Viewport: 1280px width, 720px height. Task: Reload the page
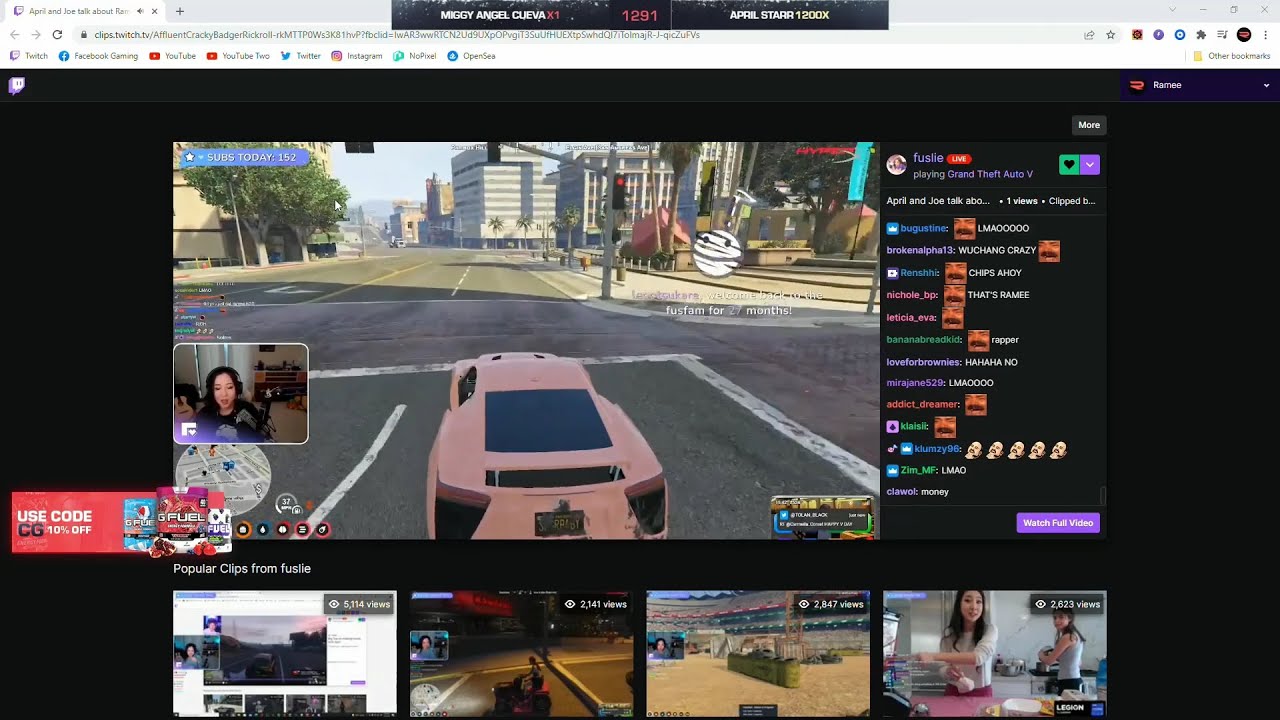pyautogui.click(x=57, y=35)
